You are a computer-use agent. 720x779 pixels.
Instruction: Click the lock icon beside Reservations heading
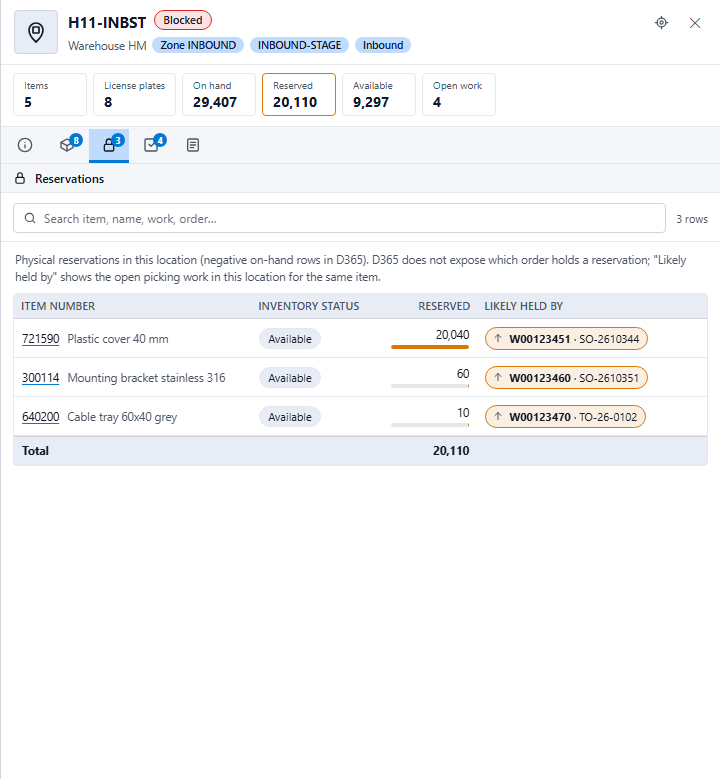pyautogui.click(x=20, y=178)
